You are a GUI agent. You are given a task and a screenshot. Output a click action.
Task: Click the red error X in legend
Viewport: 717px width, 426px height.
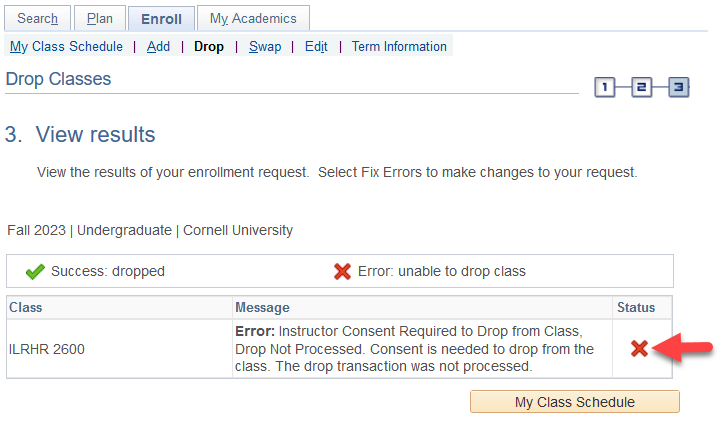342,271
